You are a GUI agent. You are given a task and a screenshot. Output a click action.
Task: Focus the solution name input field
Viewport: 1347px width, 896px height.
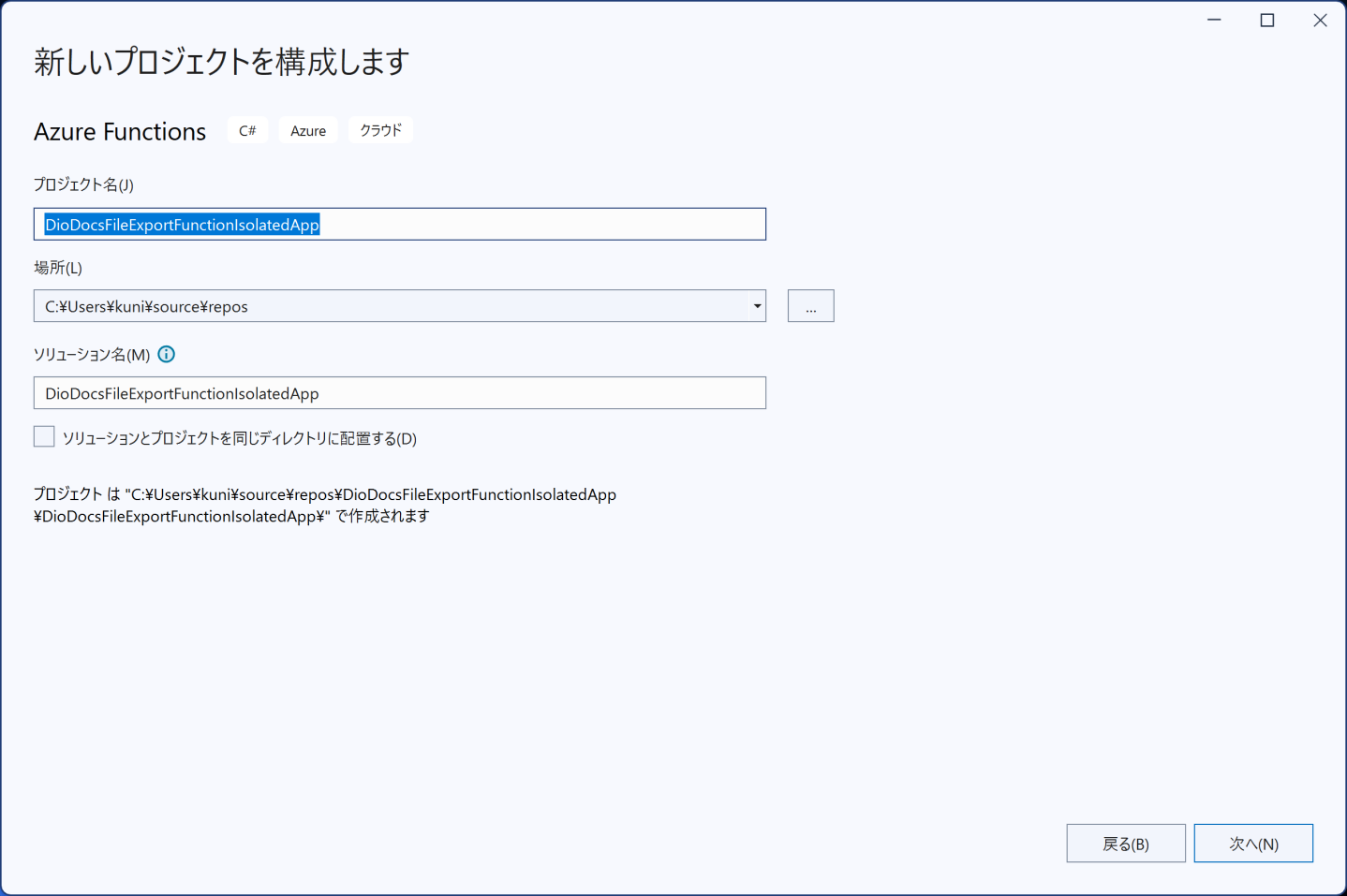click(400, 393)
